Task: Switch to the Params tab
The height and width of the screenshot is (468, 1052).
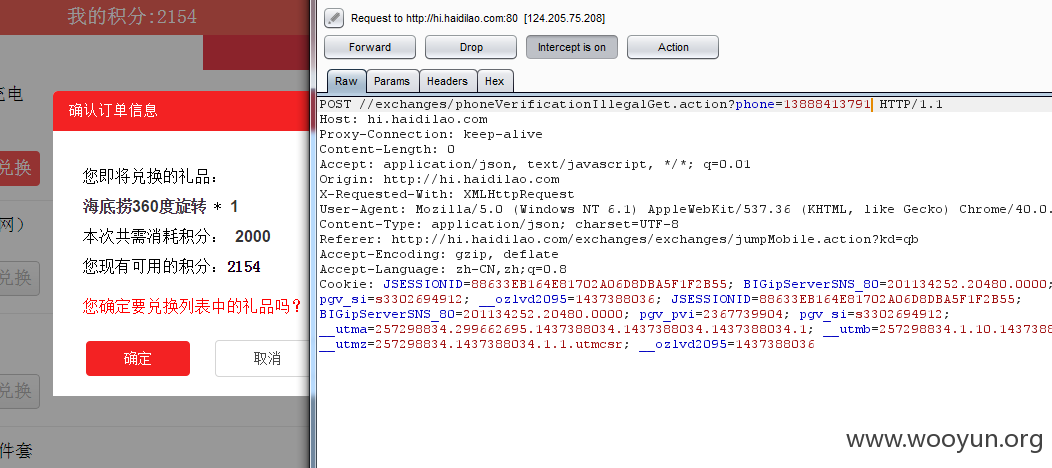Action: tap(392, 81)
